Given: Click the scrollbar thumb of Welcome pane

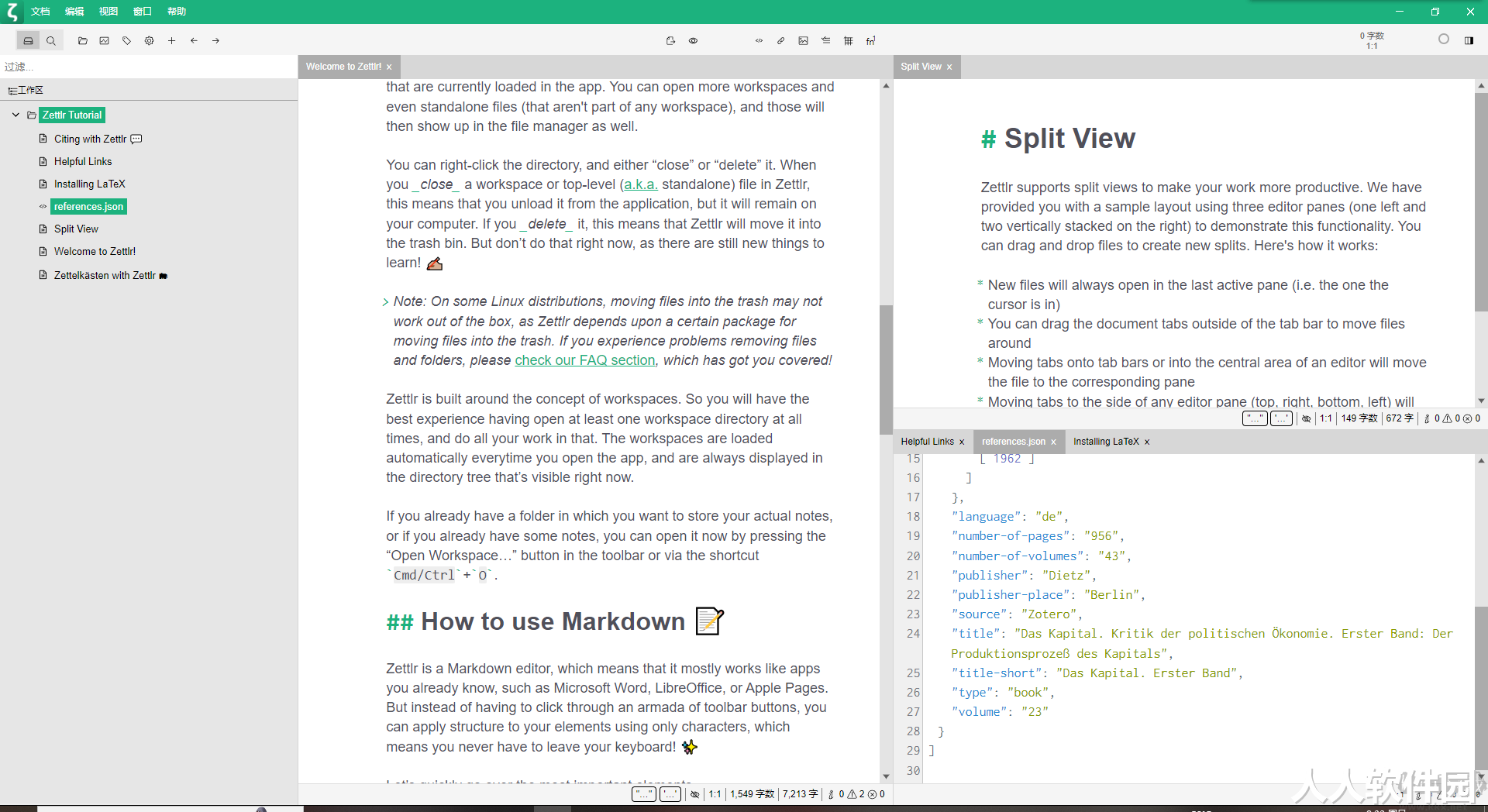Looking at the screenshot, I should 886,370.
